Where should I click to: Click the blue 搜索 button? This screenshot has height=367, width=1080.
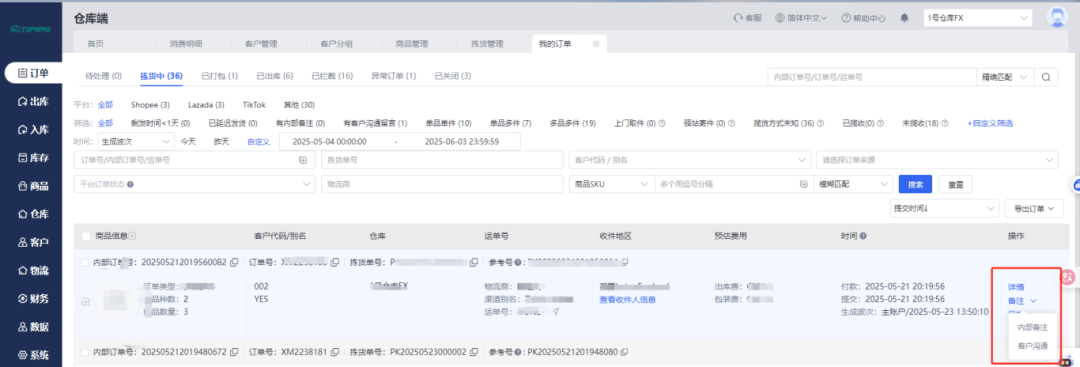(x=915, y=185)
